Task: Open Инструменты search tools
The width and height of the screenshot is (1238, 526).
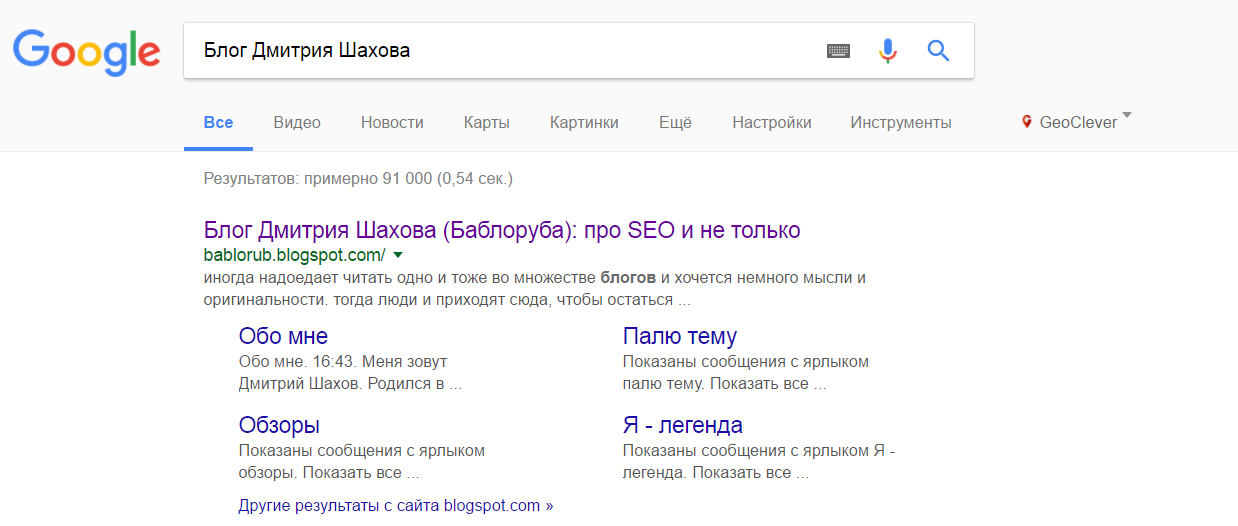Action: tap(900, 123)
